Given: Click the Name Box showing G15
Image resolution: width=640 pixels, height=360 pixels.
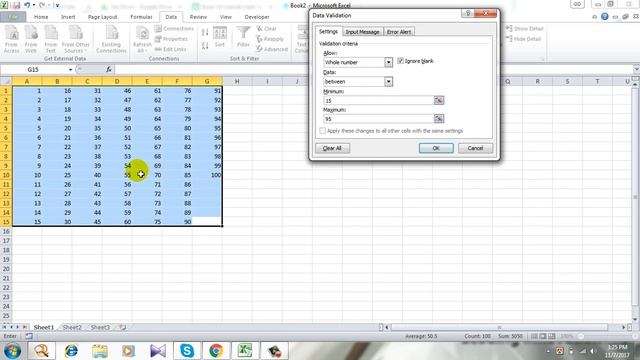Looking at the screenshot, I should tap(33, 70).
